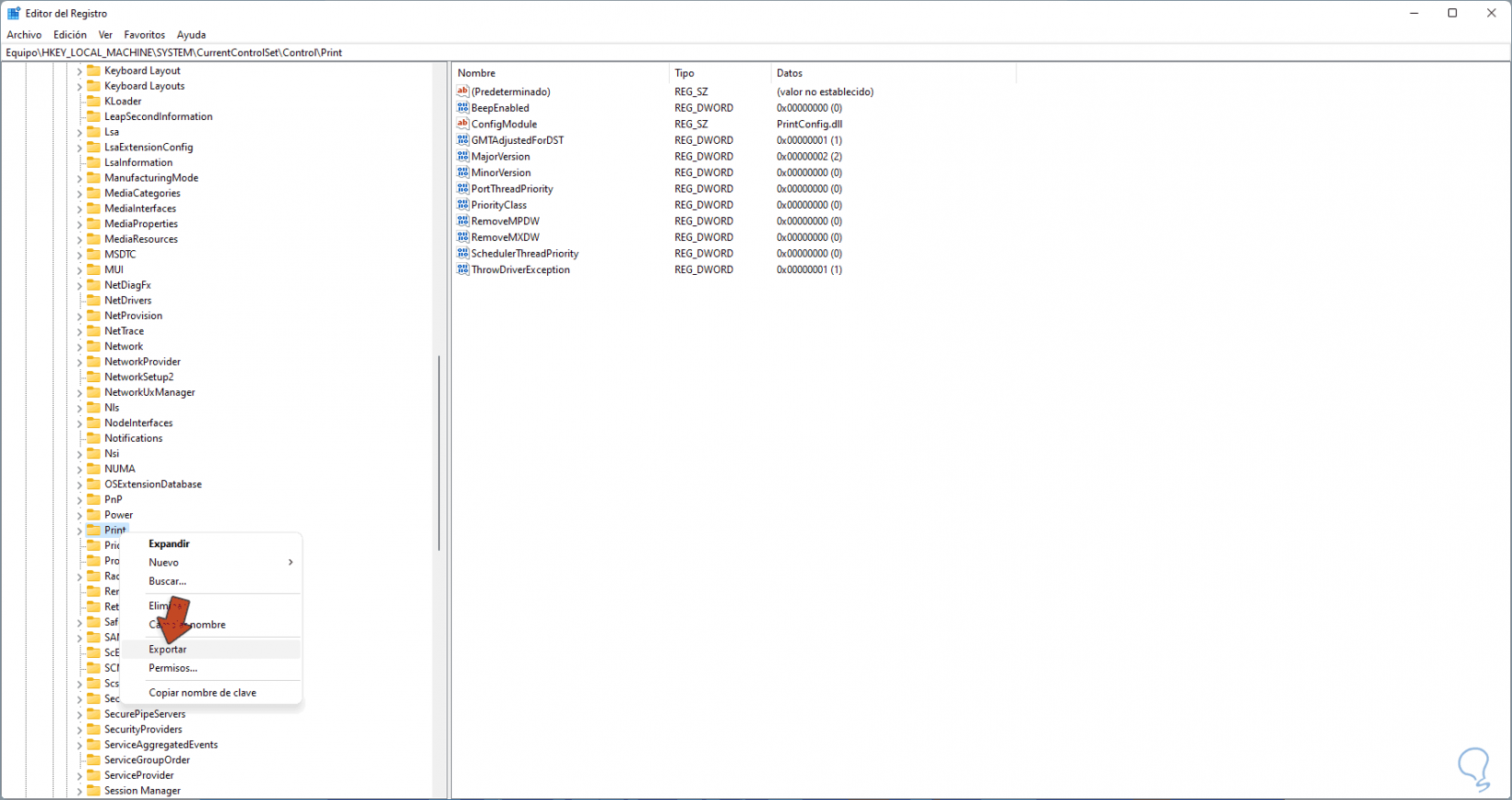Select the SecurityProviders key
This screenshot has height=800, width=1512.
(x=143, y=729)
